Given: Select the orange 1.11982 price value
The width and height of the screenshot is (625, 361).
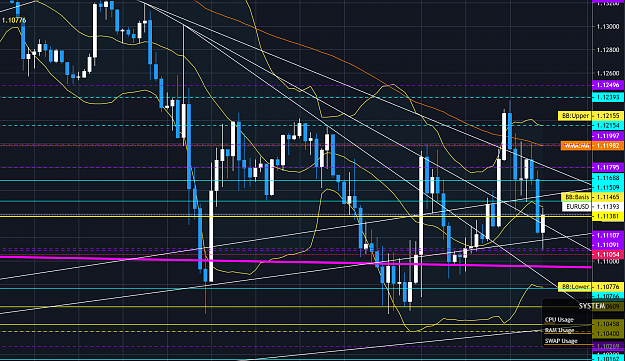Looking at the screenshot, I should click(608, 145).
